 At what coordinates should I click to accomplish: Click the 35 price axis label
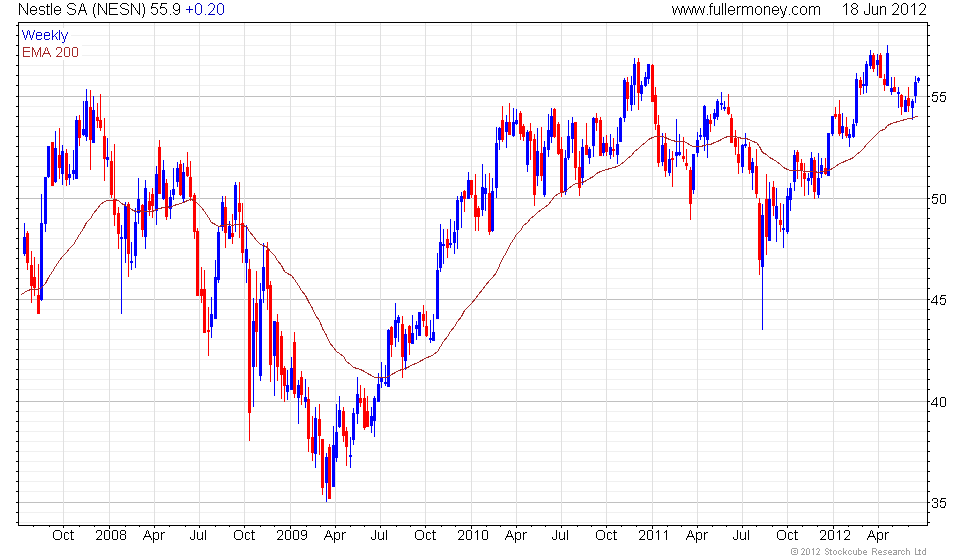pyautogui.click(x=939, y=503)
